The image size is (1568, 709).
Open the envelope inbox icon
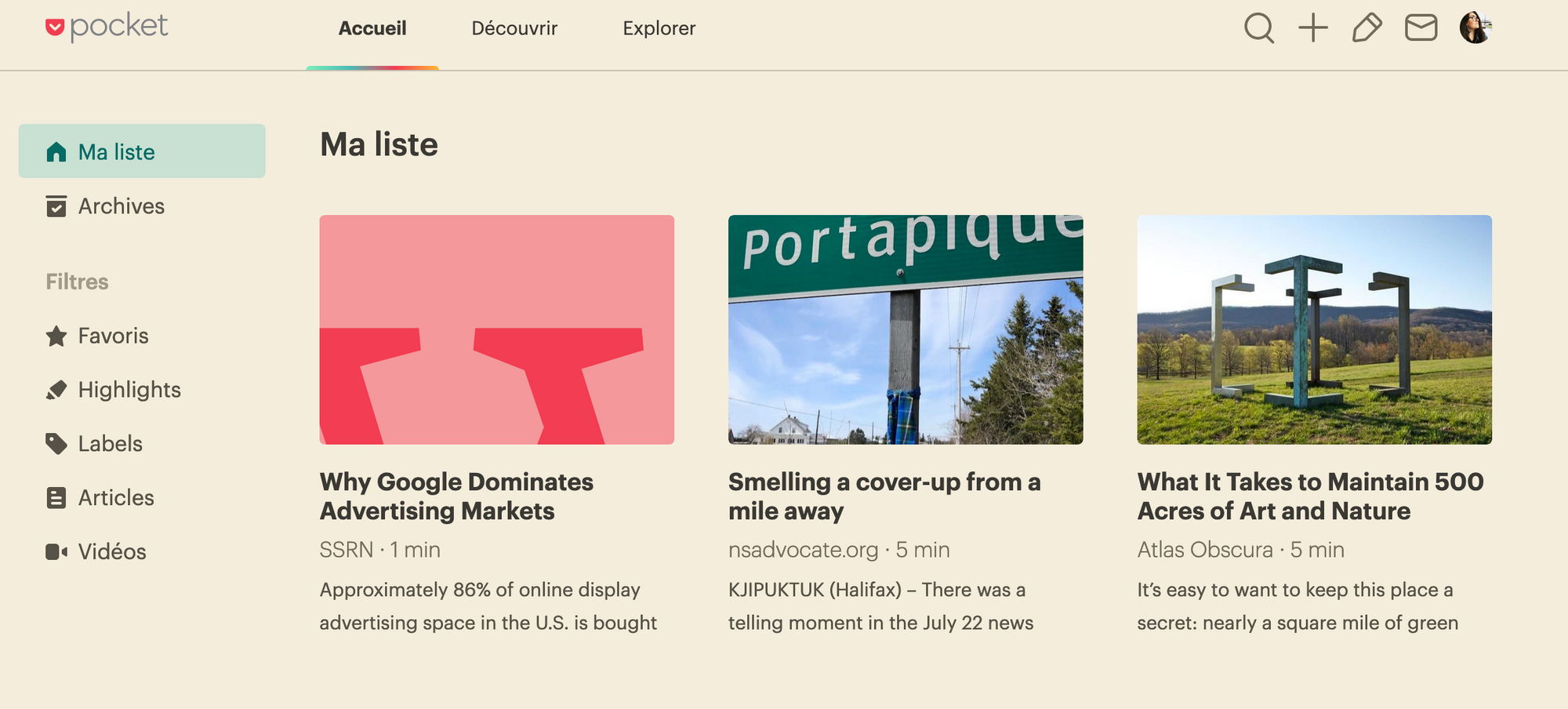coord(1421,27)
